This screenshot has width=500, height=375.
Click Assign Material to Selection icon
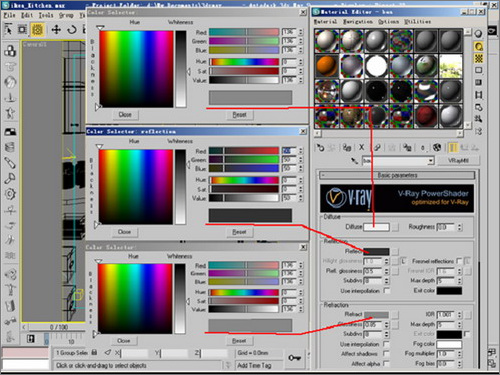click(x=347, y=148)
